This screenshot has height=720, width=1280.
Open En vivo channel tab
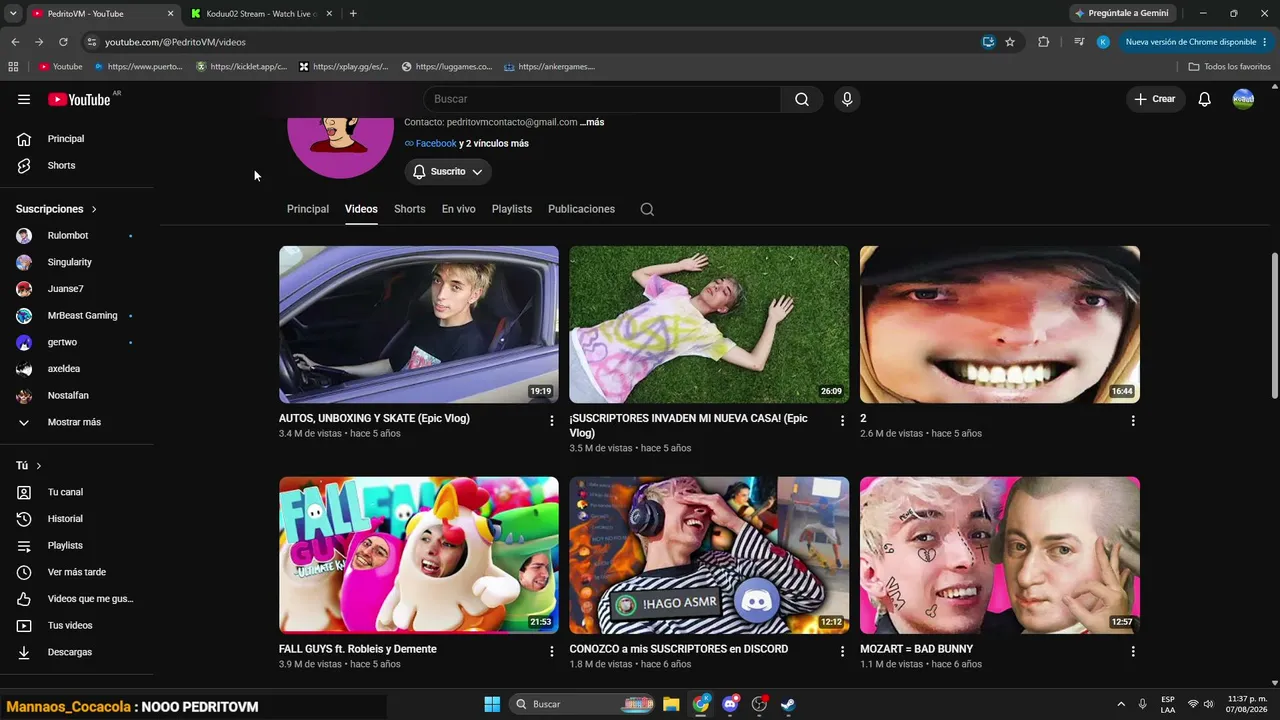click(x=459, y=209)
